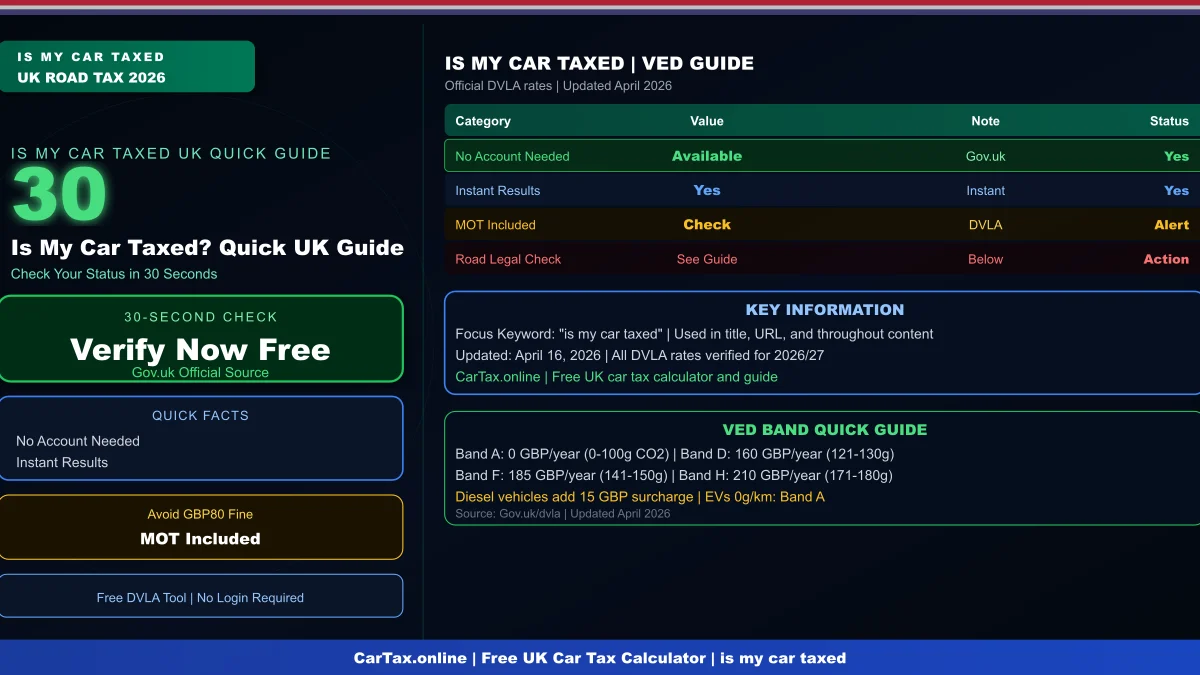
Task: Select the Available value in the table
Action: (x=707, y=156)
